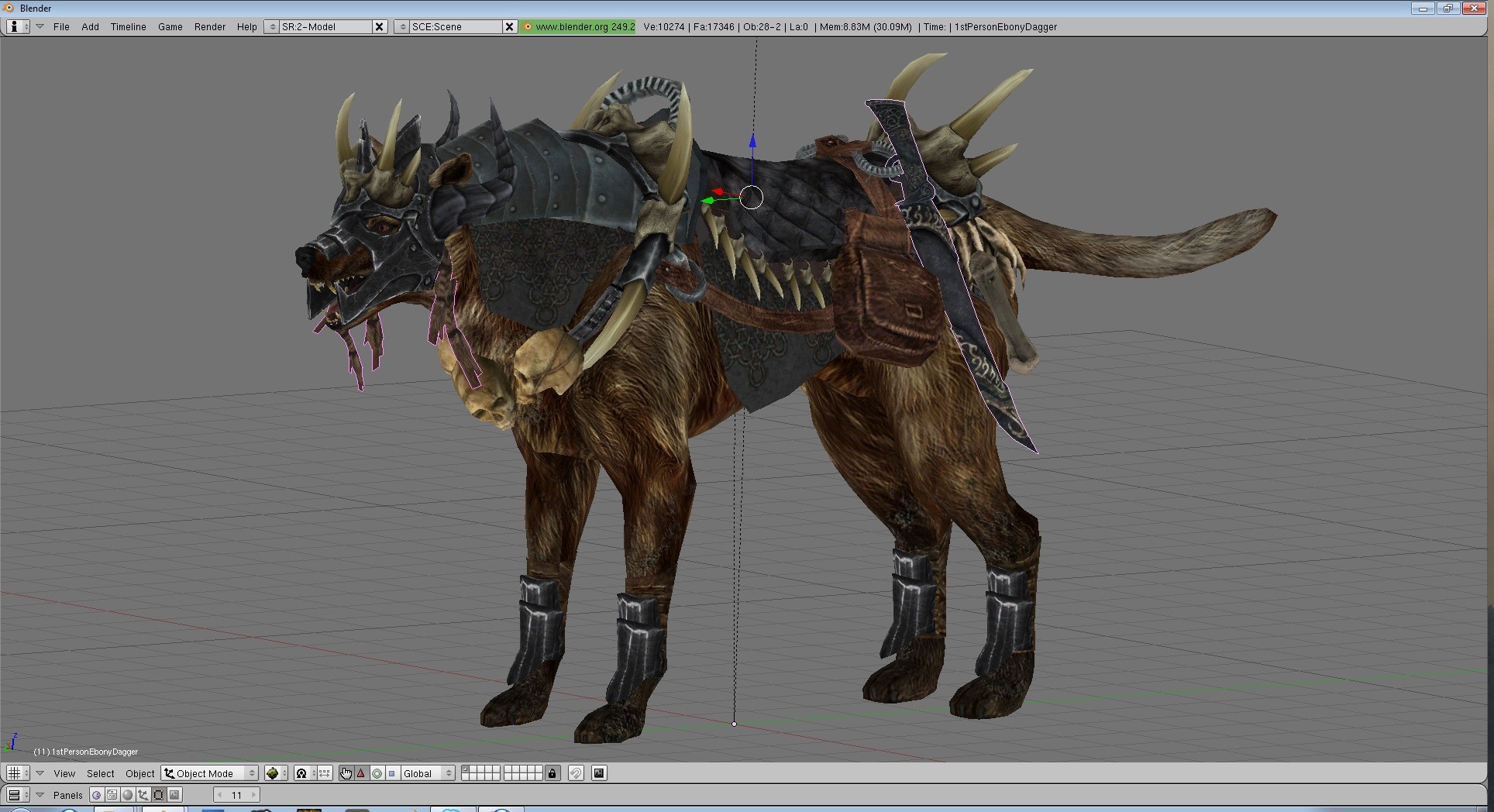1494x812 pixels.
Task: Click the first layer button in grid
Action: point(465,770)
